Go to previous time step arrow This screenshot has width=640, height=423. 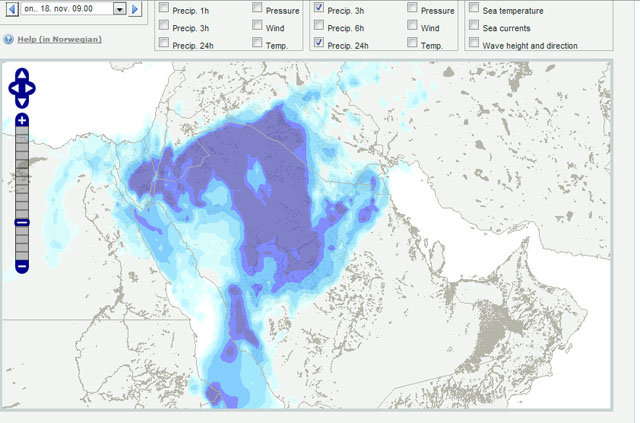12,9
